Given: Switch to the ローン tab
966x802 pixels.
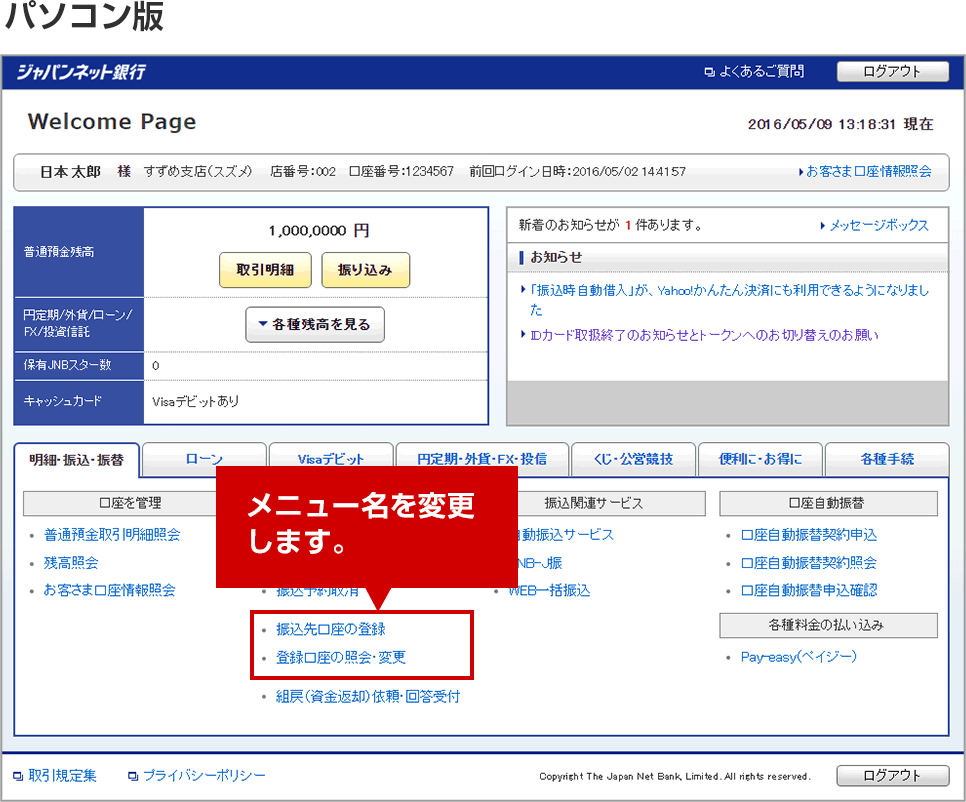Looking at the screenshot, I should click(x=204, y=460).
